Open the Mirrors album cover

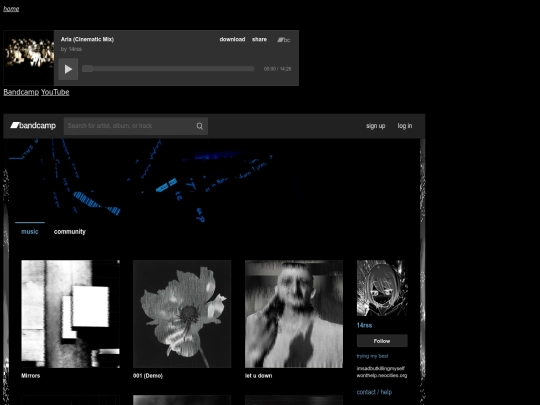(x=71, y=314)
